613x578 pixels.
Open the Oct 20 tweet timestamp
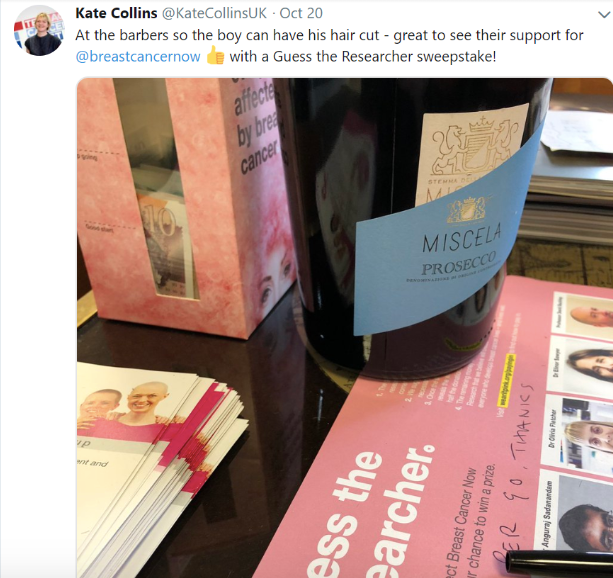(301, 13)
